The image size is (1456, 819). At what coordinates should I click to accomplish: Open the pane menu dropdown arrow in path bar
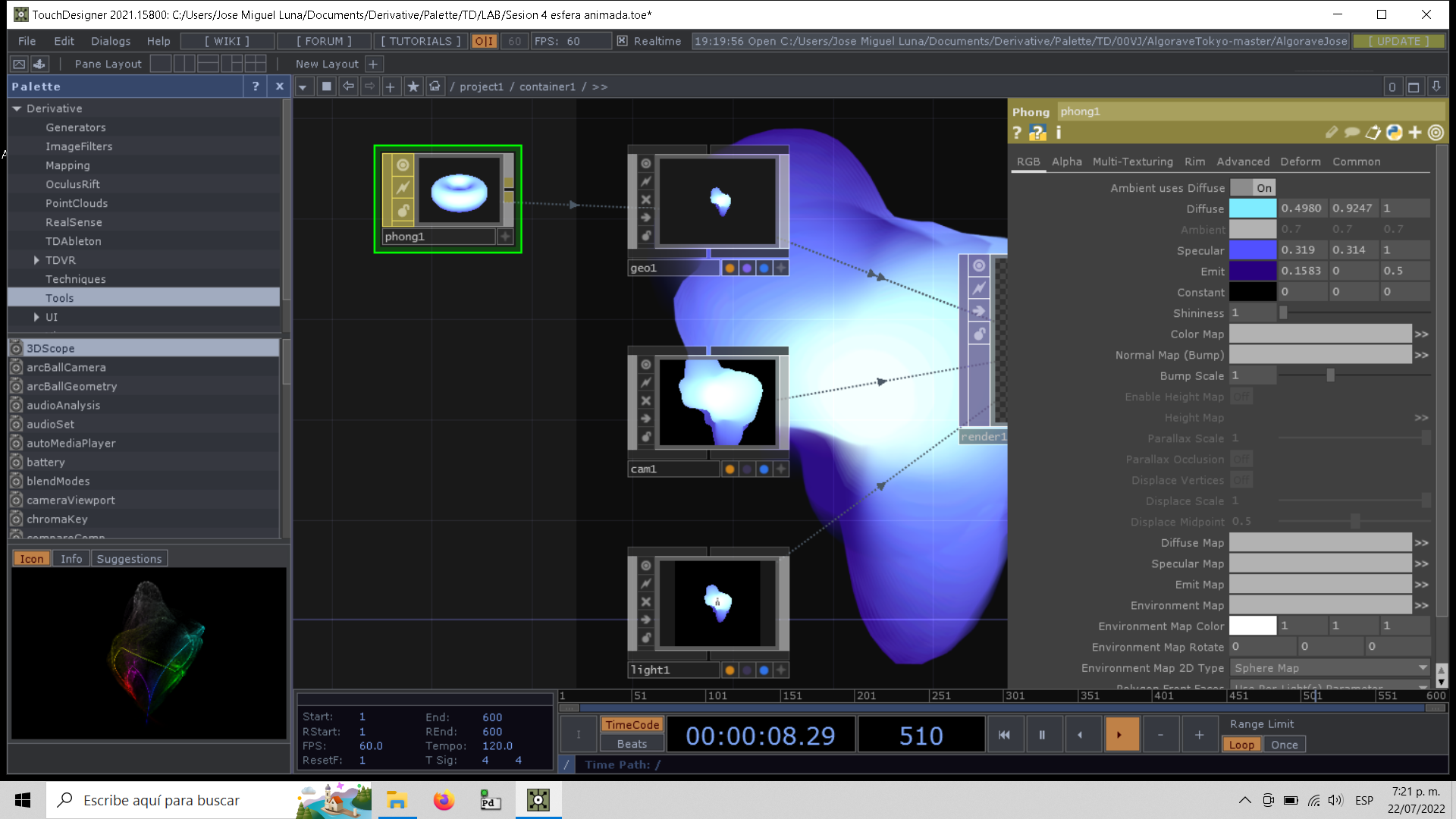[x=303, y=86]
